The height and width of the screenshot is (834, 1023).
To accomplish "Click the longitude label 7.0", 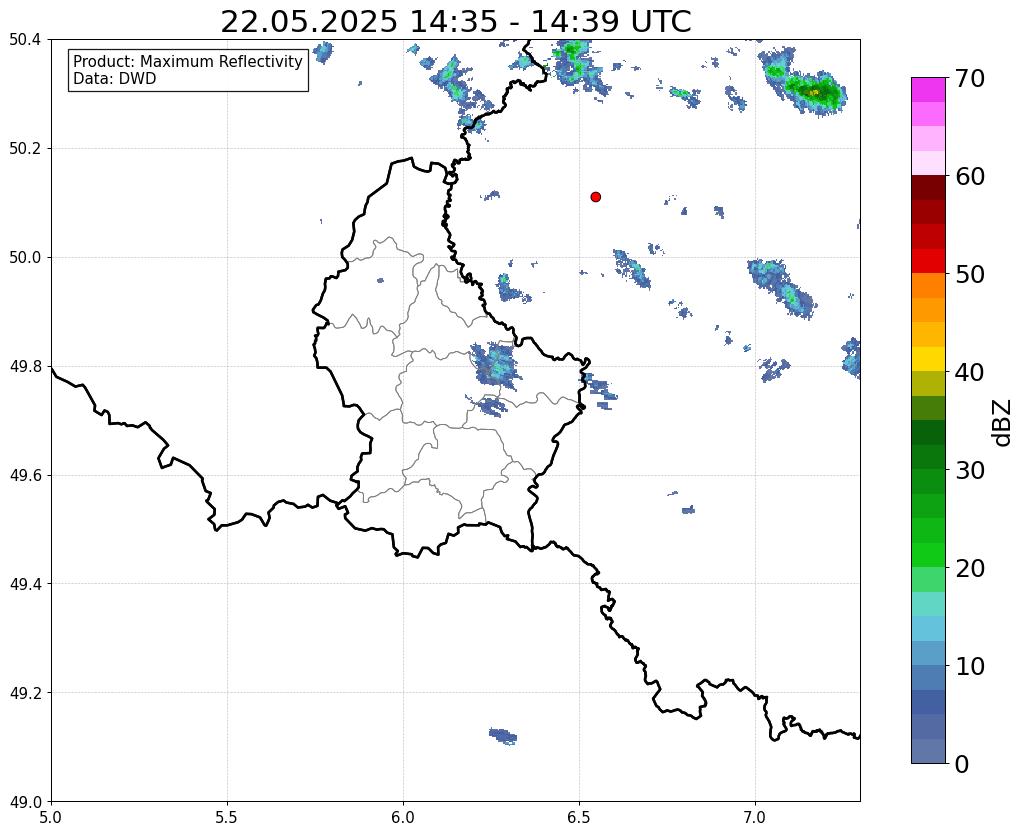I will (x=756, y=817).
